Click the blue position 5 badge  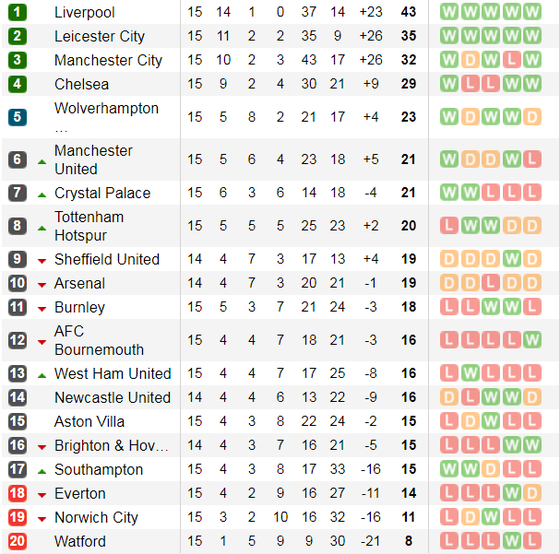coord(17,117)
